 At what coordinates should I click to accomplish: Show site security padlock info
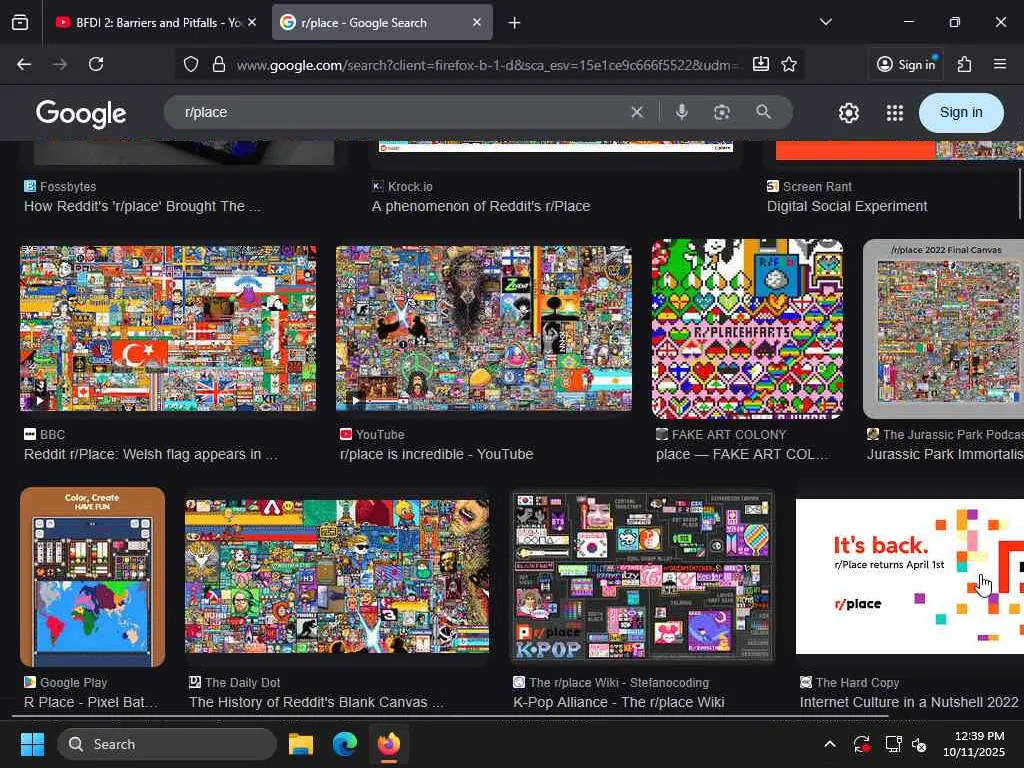click(x=219, y=65)
